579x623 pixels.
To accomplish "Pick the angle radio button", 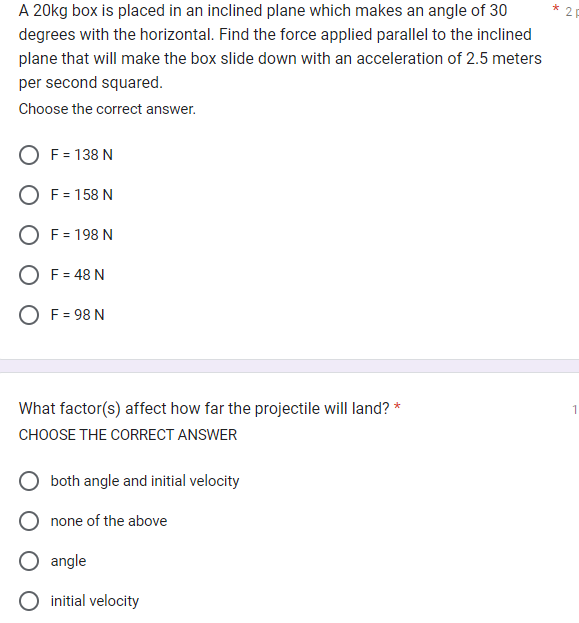I will point(29,561).
